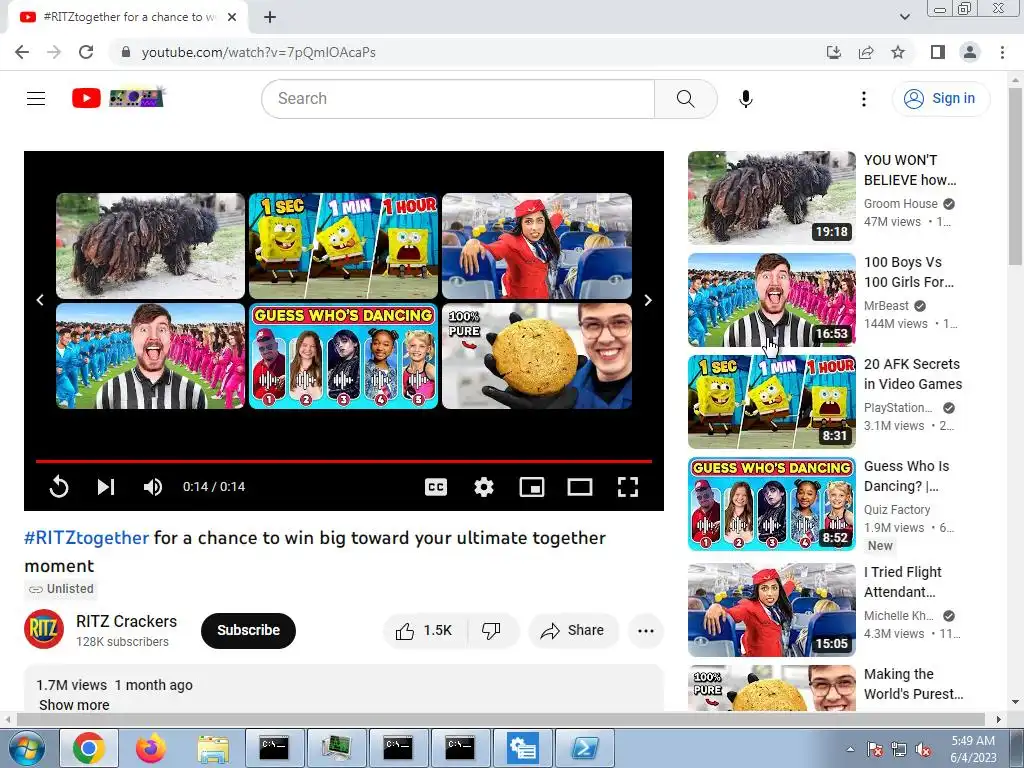Click the browser forward arrow

(54, 52)
